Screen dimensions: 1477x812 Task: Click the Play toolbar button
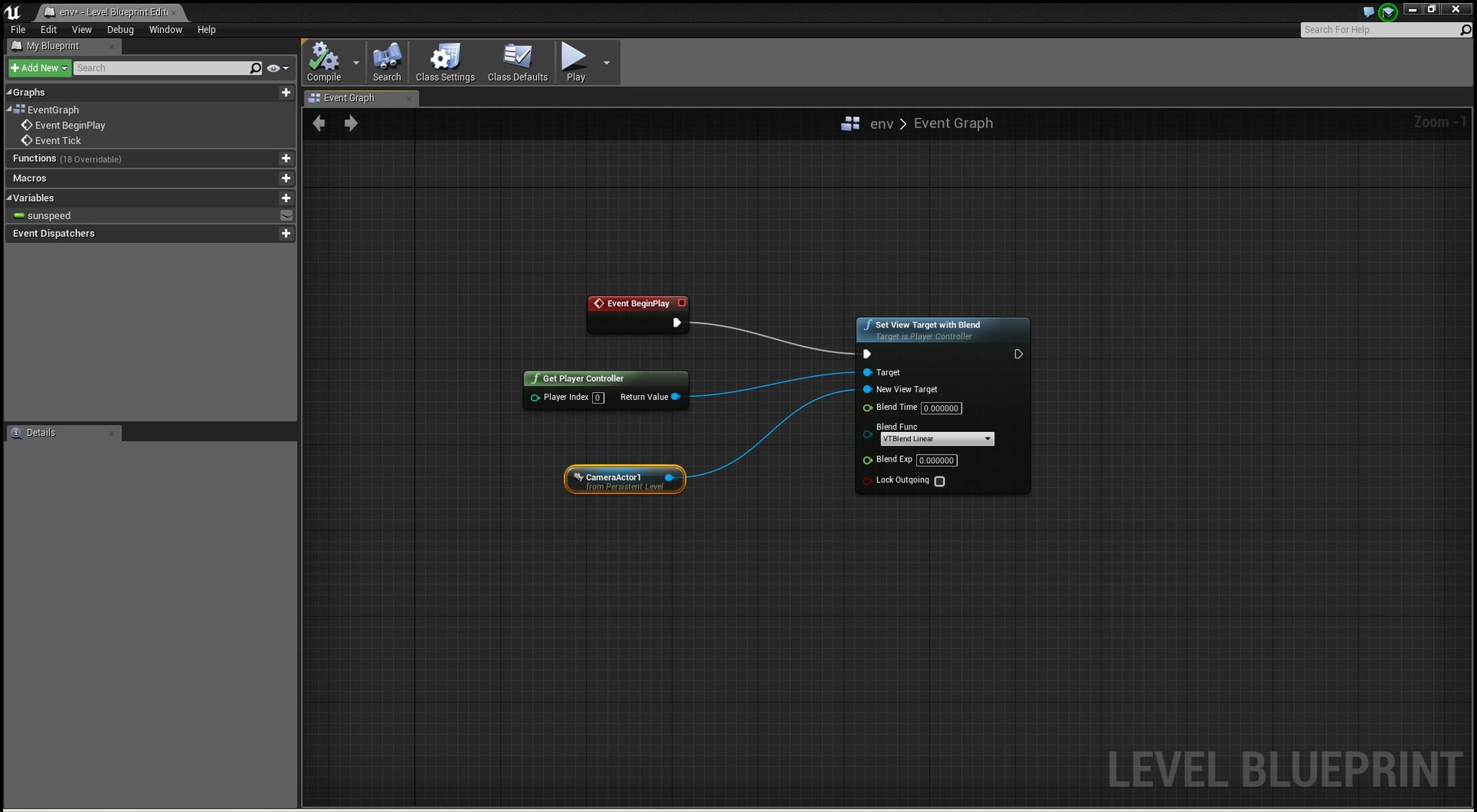(x=575, y=62)
